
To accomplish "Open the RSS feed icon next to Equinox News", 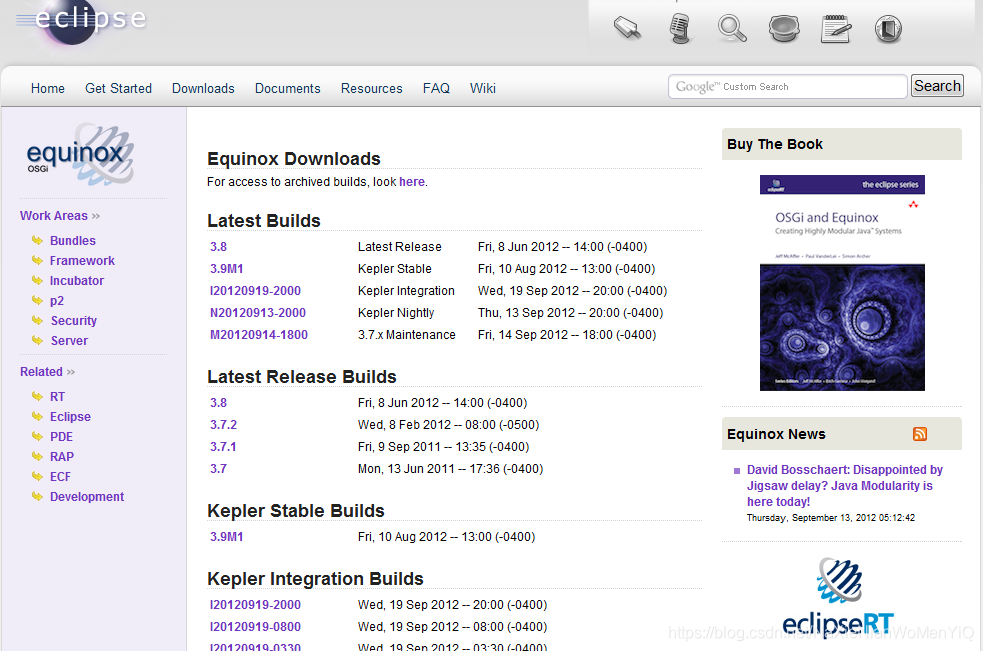I will coord(920,434).
